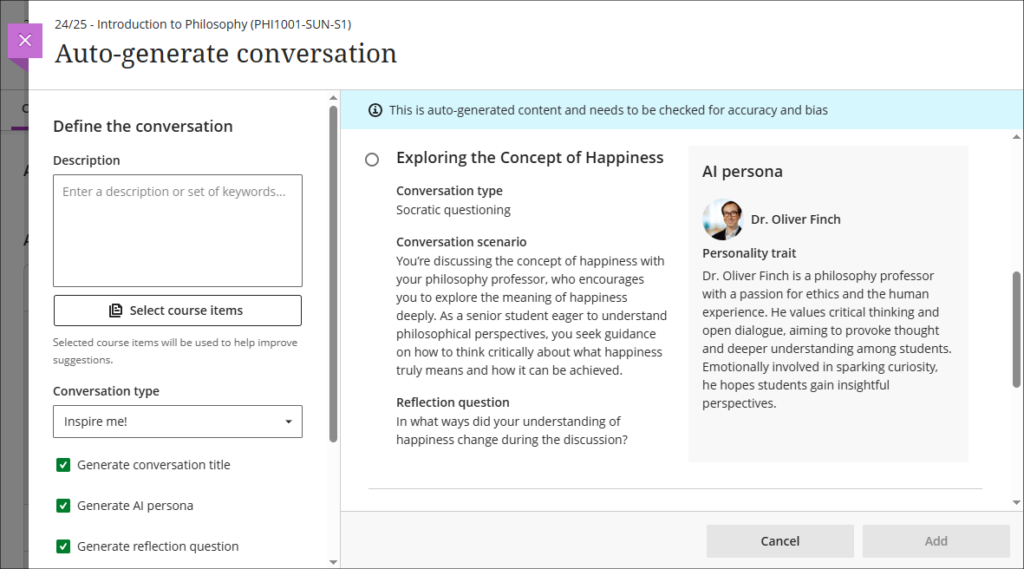Uncheck Generate AI persona
Image resolution: width=1024 pixels, height=569 pixels.
click(x=63, y=506)
